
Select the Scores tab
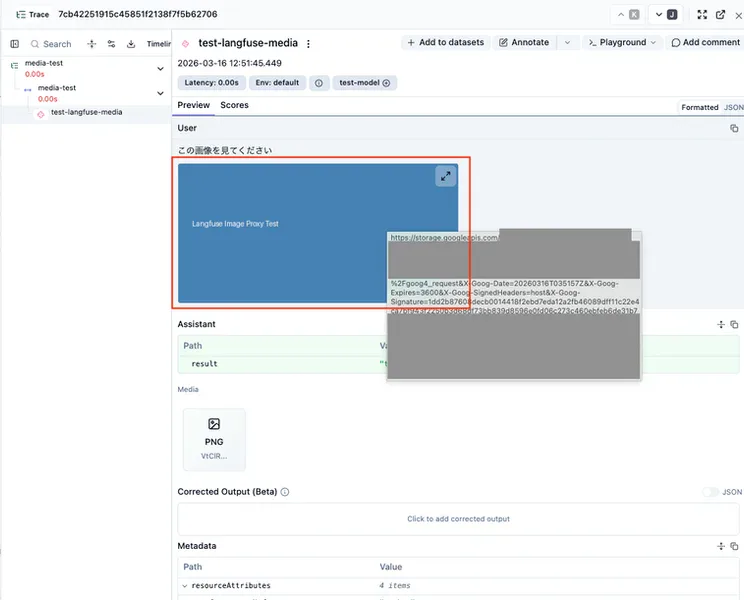(234, 105)
